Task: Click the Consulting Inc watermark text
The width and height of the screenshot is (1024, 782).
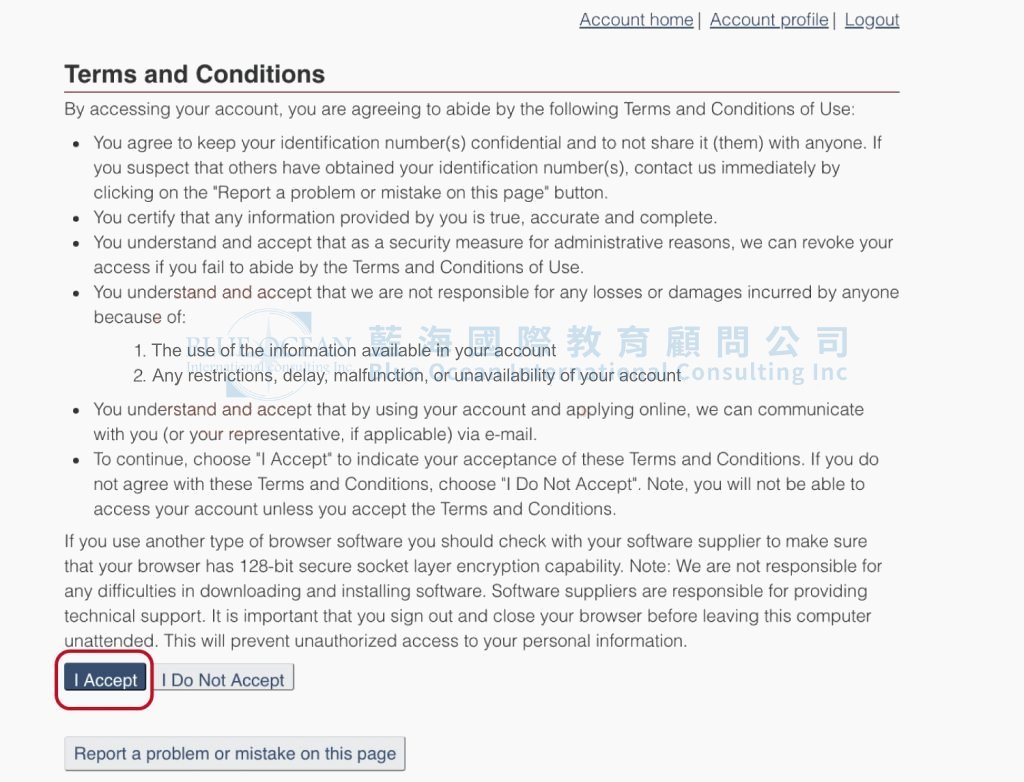Action: tap(764, 372)
